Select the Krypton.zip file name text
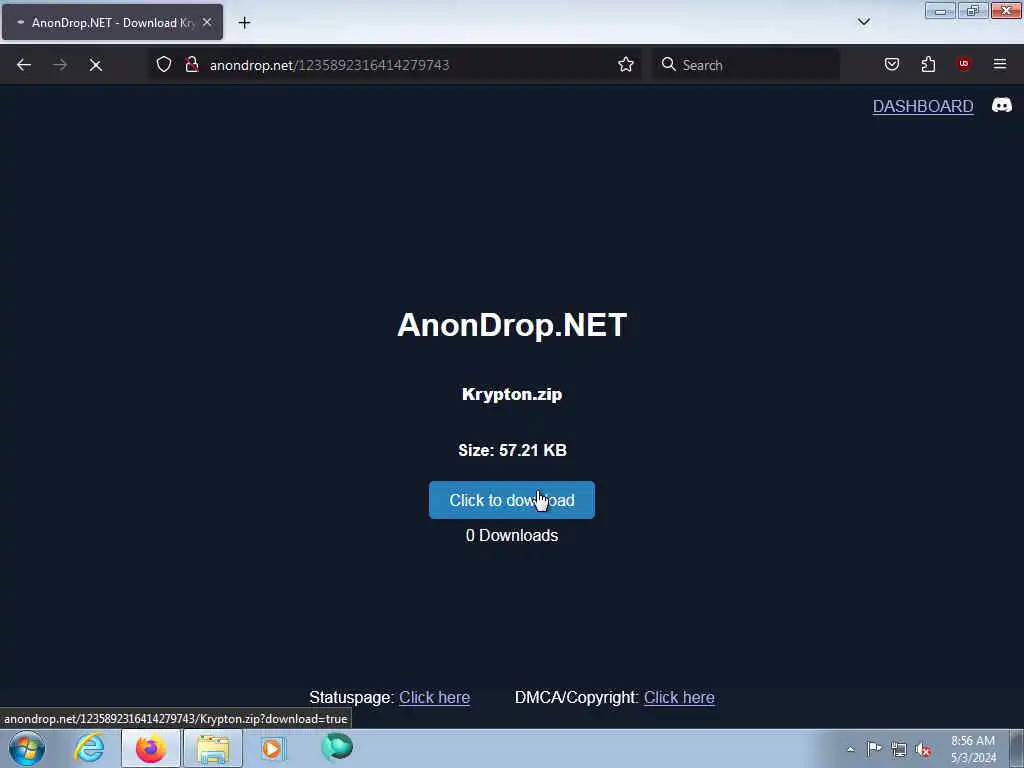The height and width of the screenshot is (768, 1024). click(x=512, y=394)
